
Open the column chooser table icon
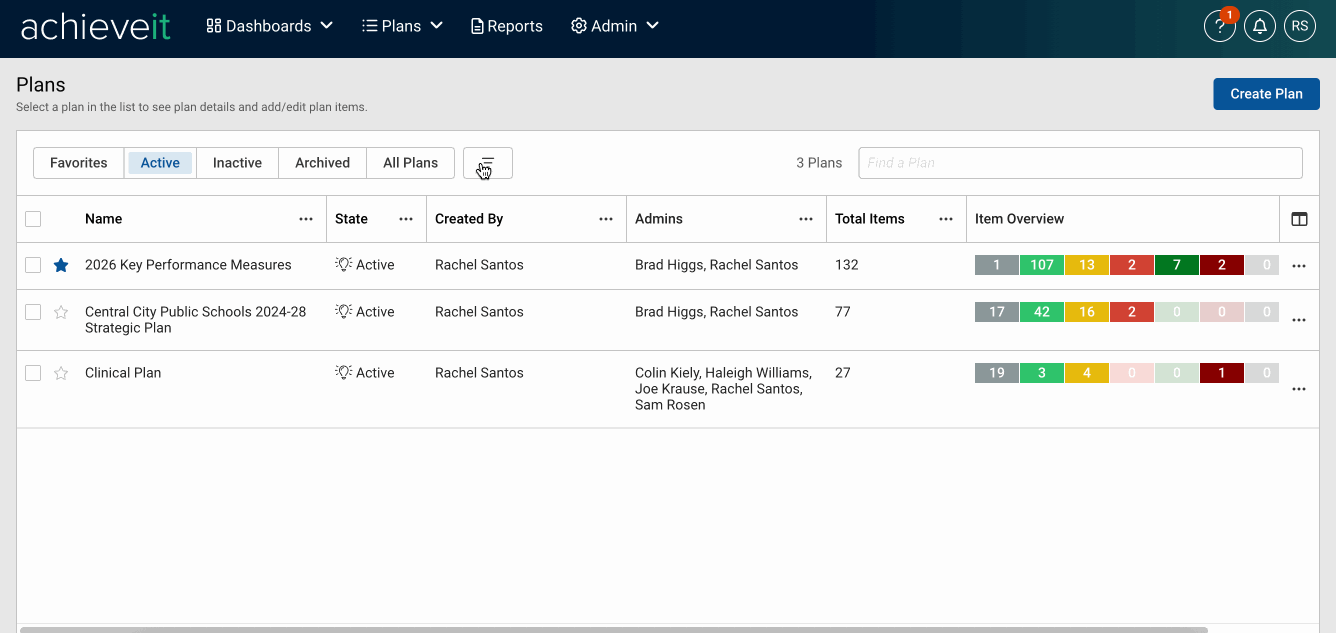(1299, 219)
